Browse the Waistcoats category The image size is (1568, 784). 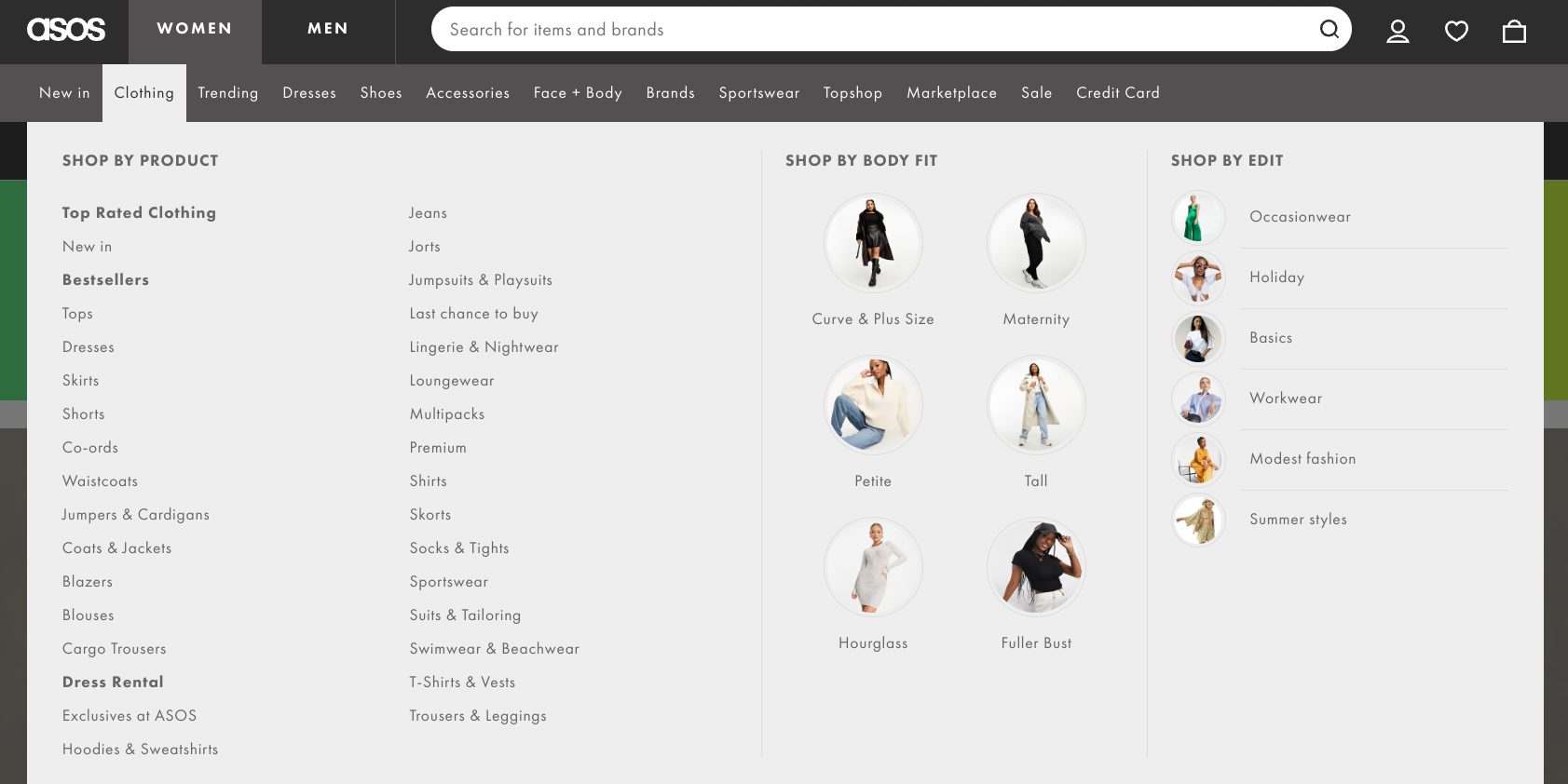pos(101,480)
